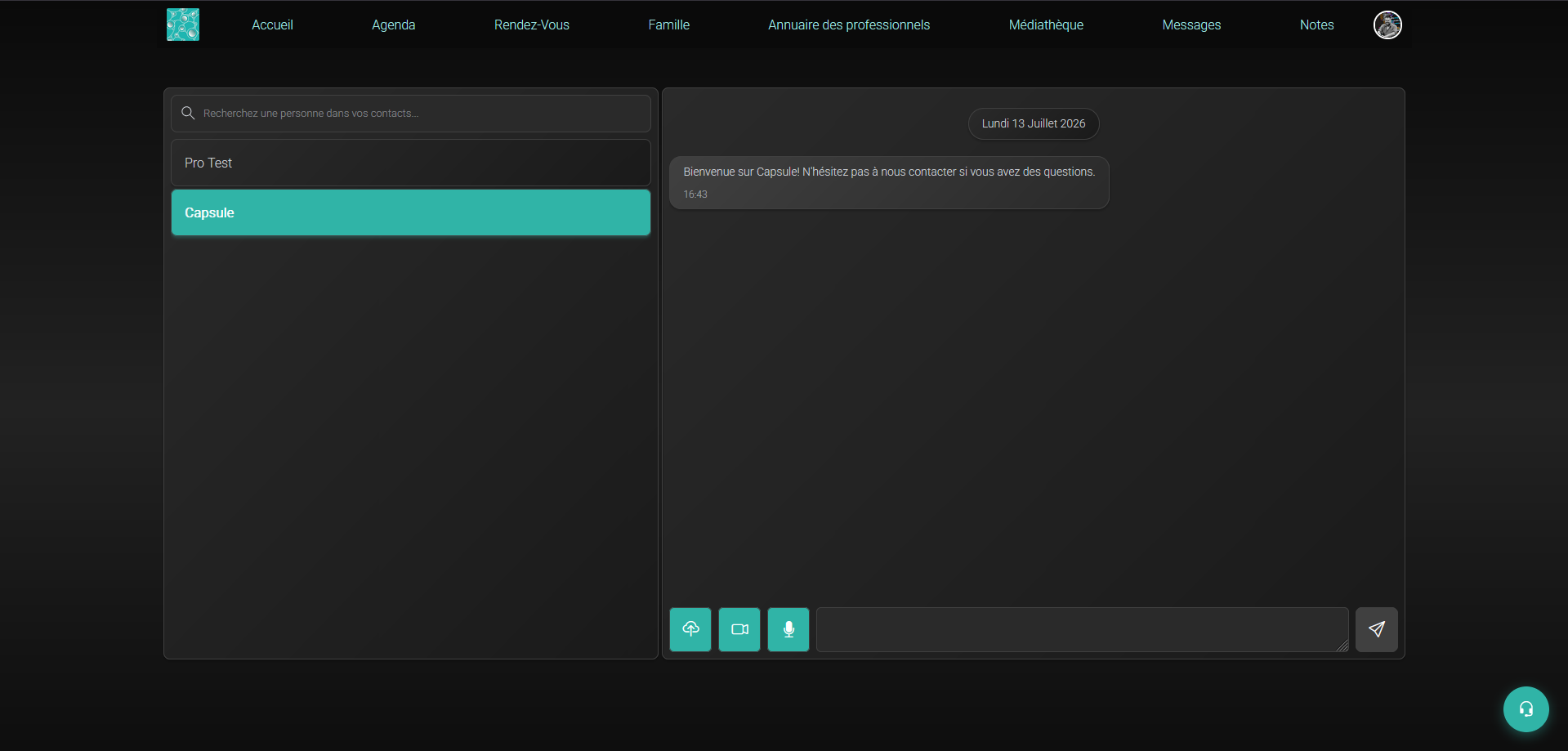
Task: Open the user profile avatar
Action: (1387, 25)
